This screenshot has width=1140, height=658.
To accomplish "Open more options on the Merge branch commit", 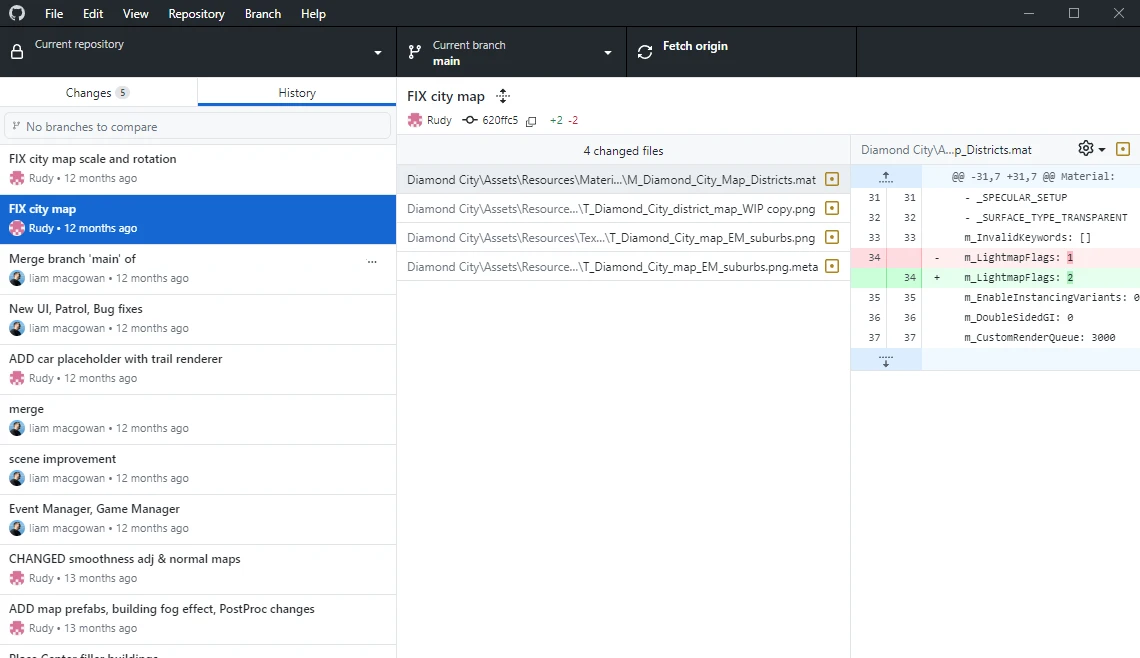I will point(372,261).
